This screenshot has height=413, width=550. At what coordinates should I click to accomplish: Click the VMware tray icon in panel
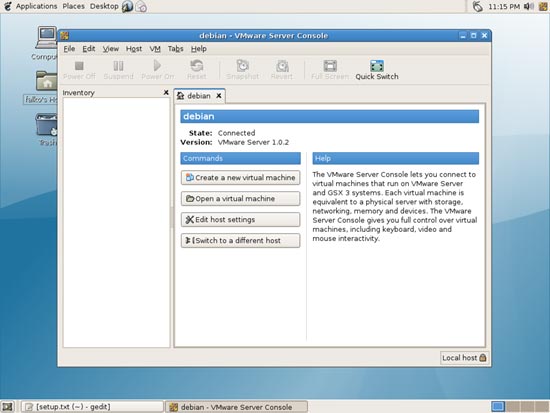pyautogui.click(x=543, y=6)
